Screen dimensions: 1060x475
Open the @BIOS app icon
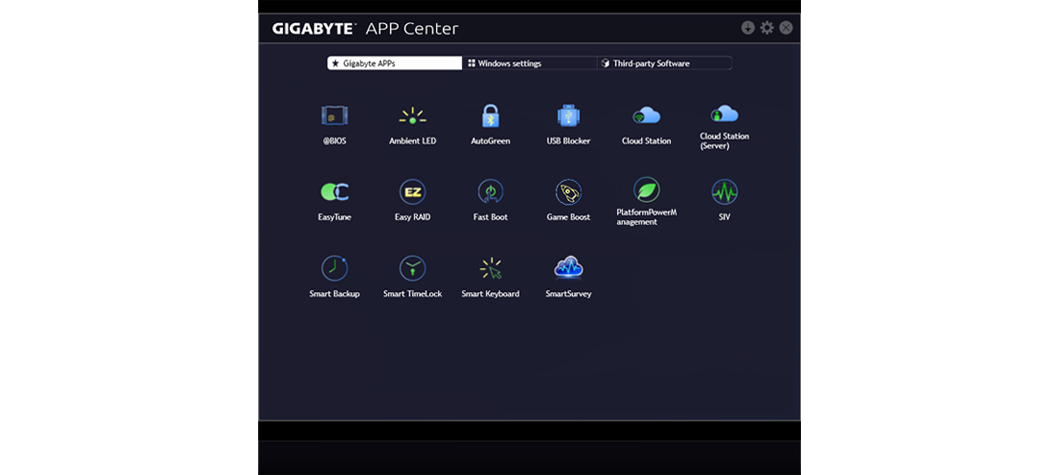point(335,116)
